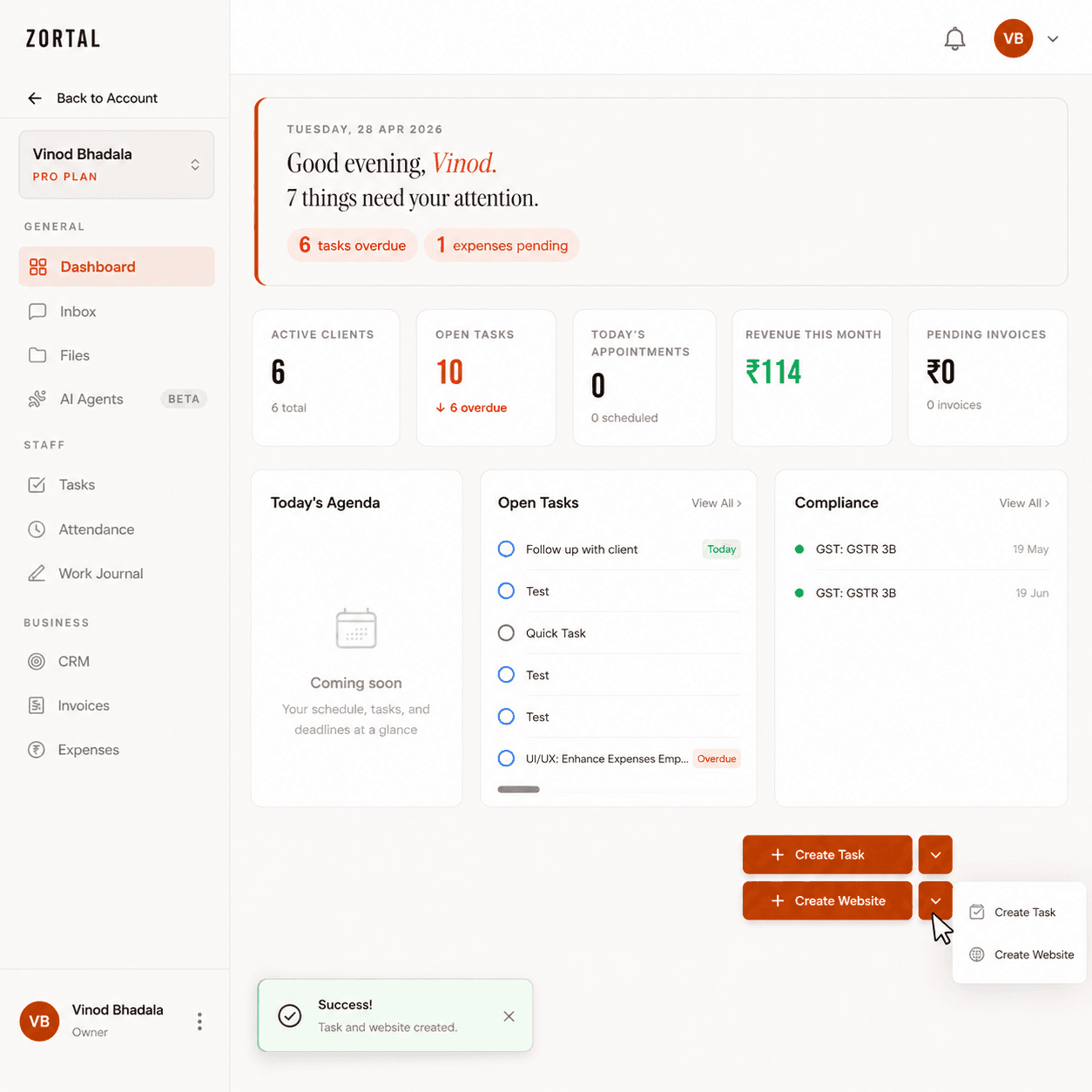The width and height of the screenshot is (1092, 1092).
Task: Click the 1 expenses pending pill
Action: pos(502,246)
